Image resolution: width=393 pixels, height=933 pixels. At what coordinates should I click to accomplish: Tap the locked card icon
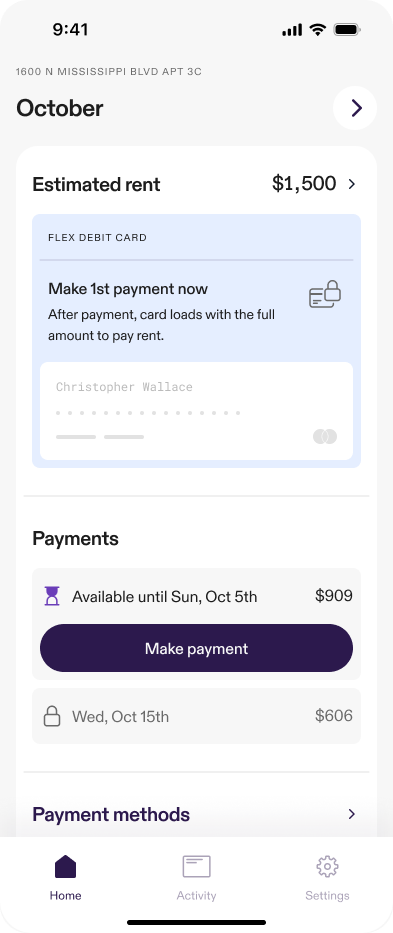pyautogui.click(x=325, y=295)
